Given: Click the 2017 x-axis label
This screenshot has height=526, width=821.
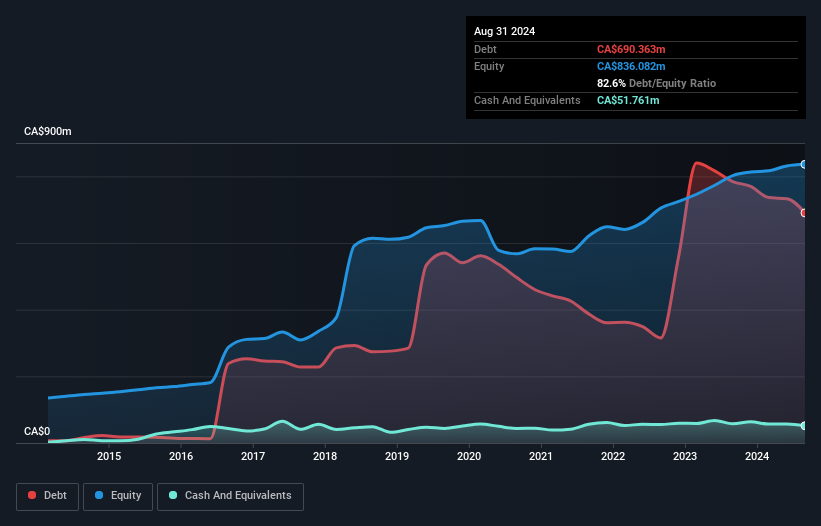Looking at the screenshot, I should coord(253,456).
